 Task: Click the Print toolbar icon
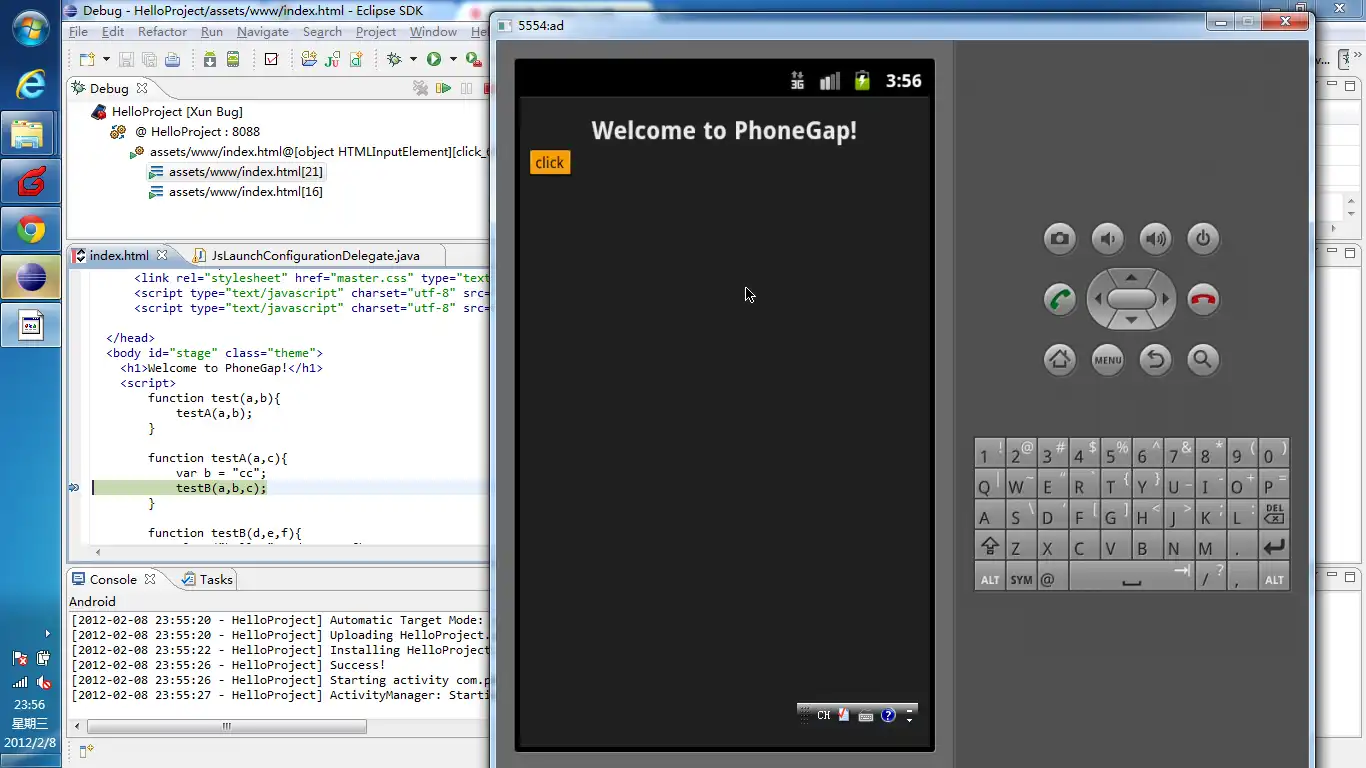[172, 60]
